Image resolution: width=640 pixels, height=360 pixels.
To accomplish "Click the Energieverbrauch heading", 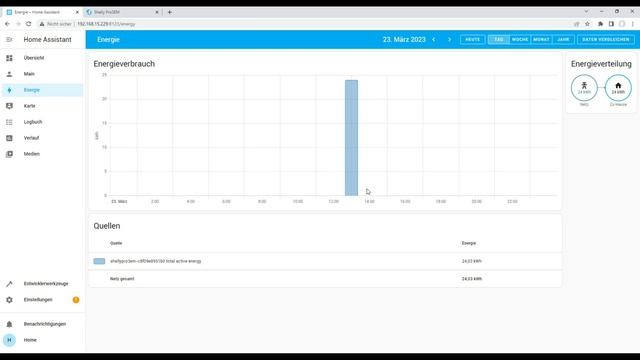I will [124, 64].
